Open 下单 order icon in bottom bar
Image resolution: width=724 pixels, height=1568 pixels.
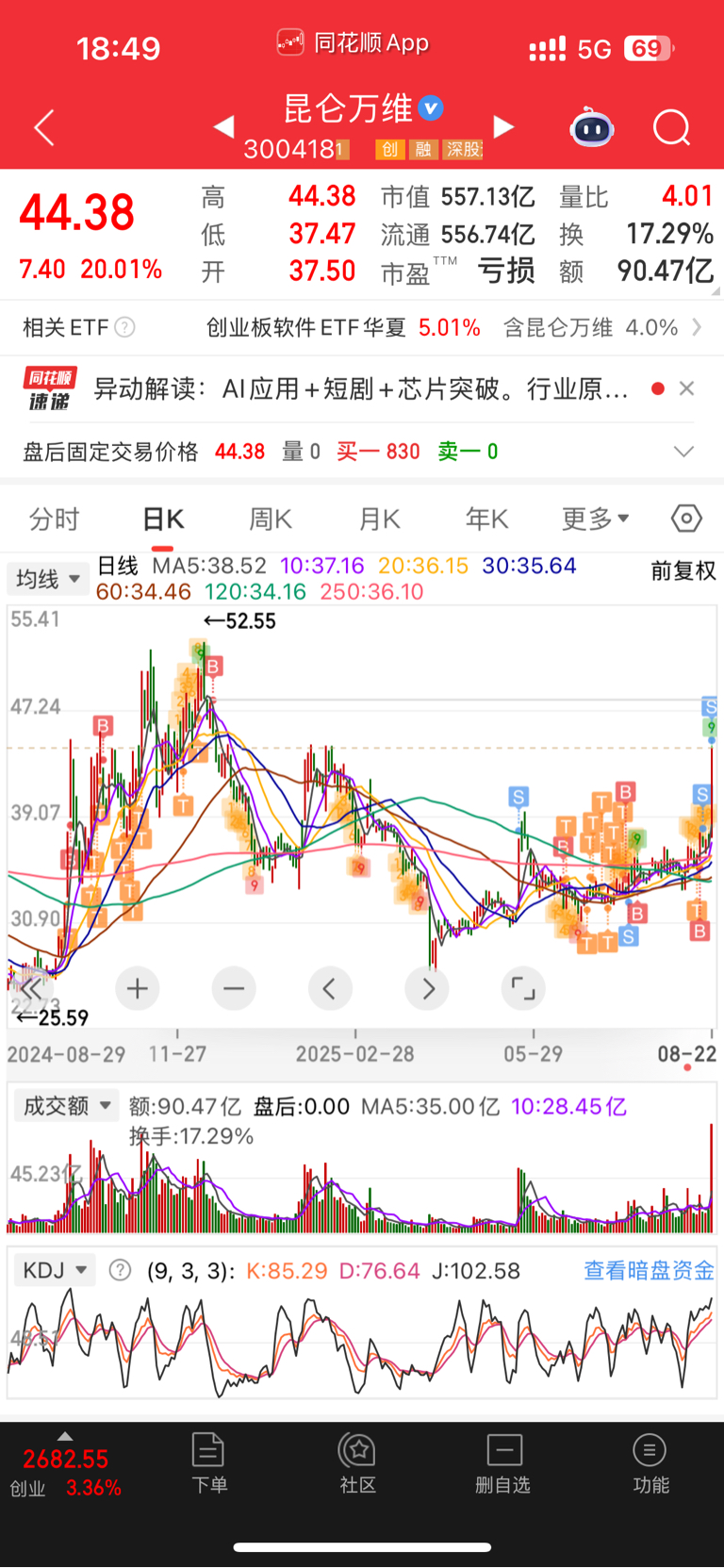pos(208,1463)
